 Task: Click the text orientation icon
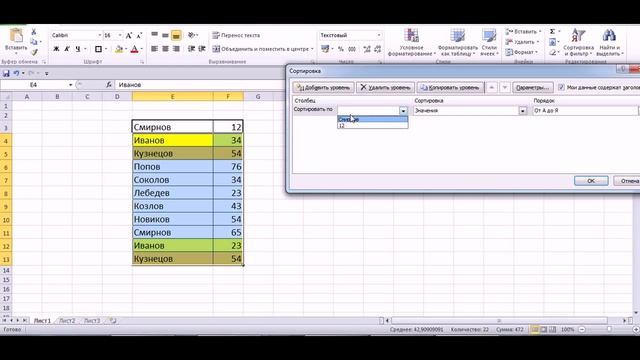point(192,36)
